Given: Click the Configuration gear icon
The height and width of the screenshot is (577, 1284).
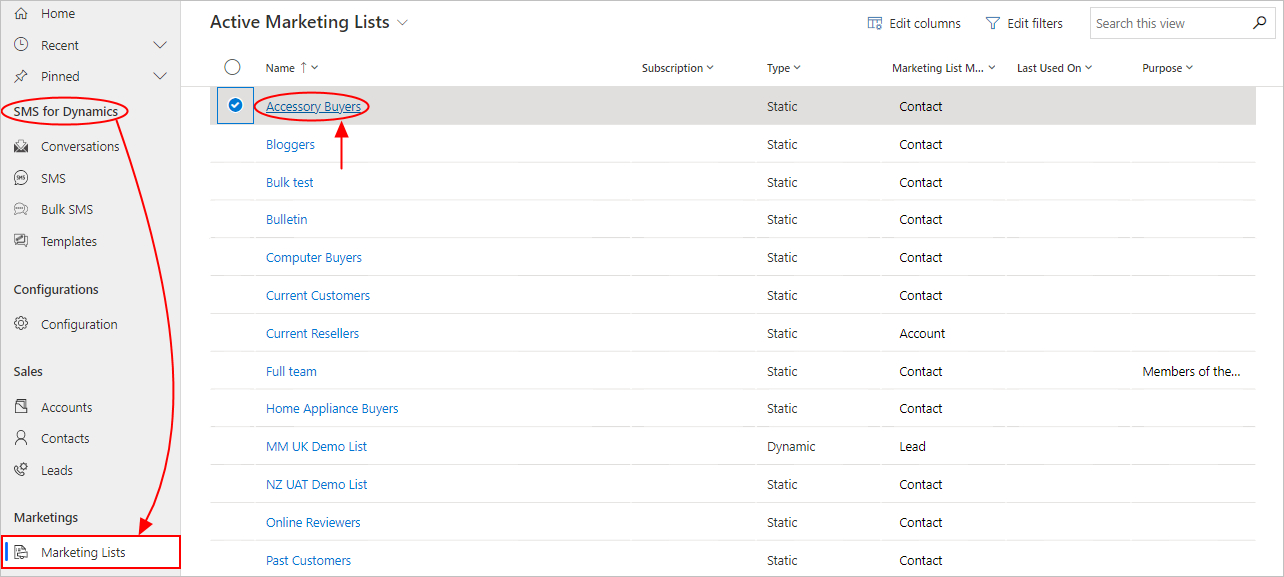Looking at the screenshot, I should (x=21, y=324).
